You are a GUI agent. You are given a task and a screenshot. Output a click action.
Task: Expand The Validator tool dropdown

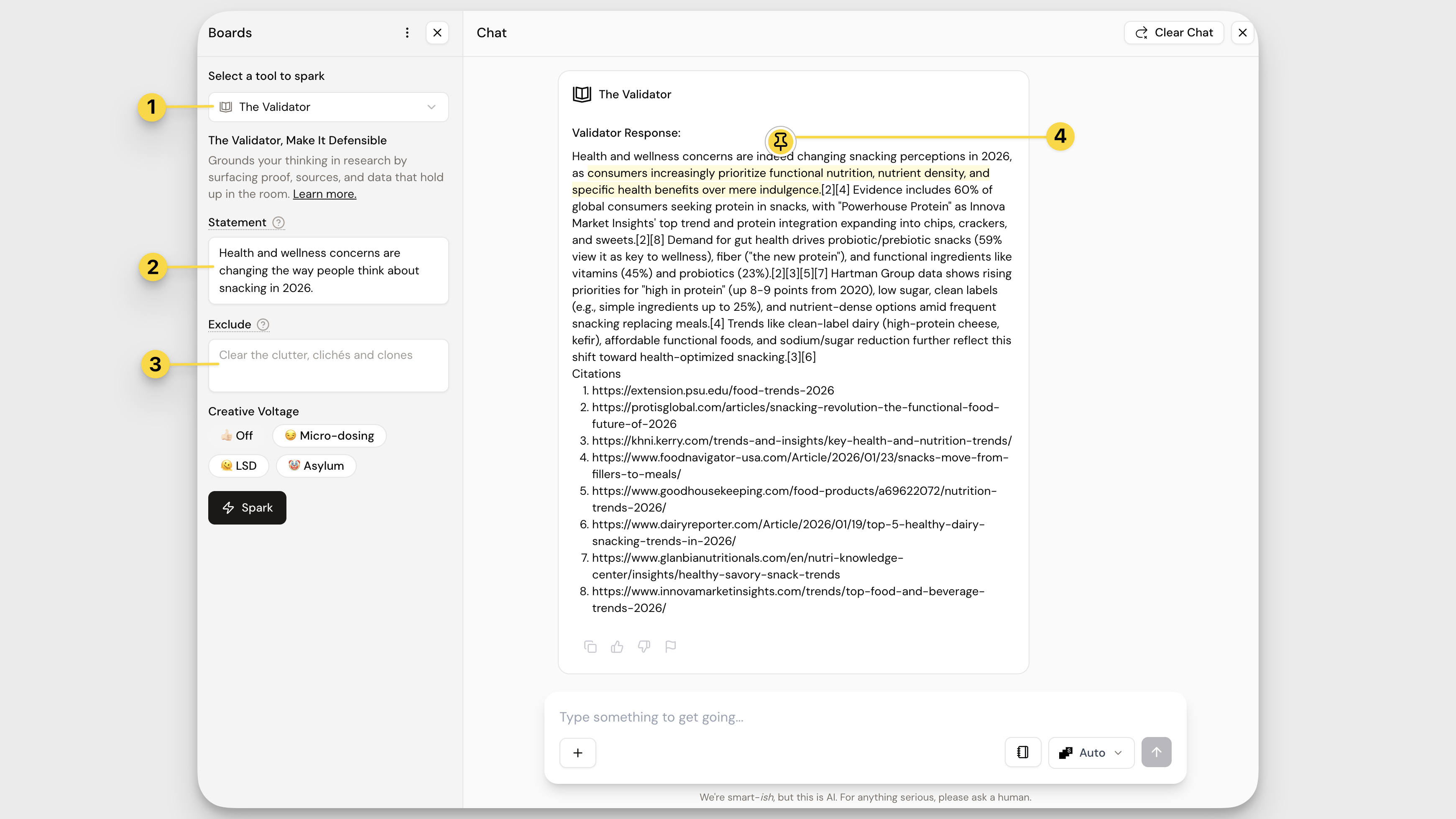point(328,107)
